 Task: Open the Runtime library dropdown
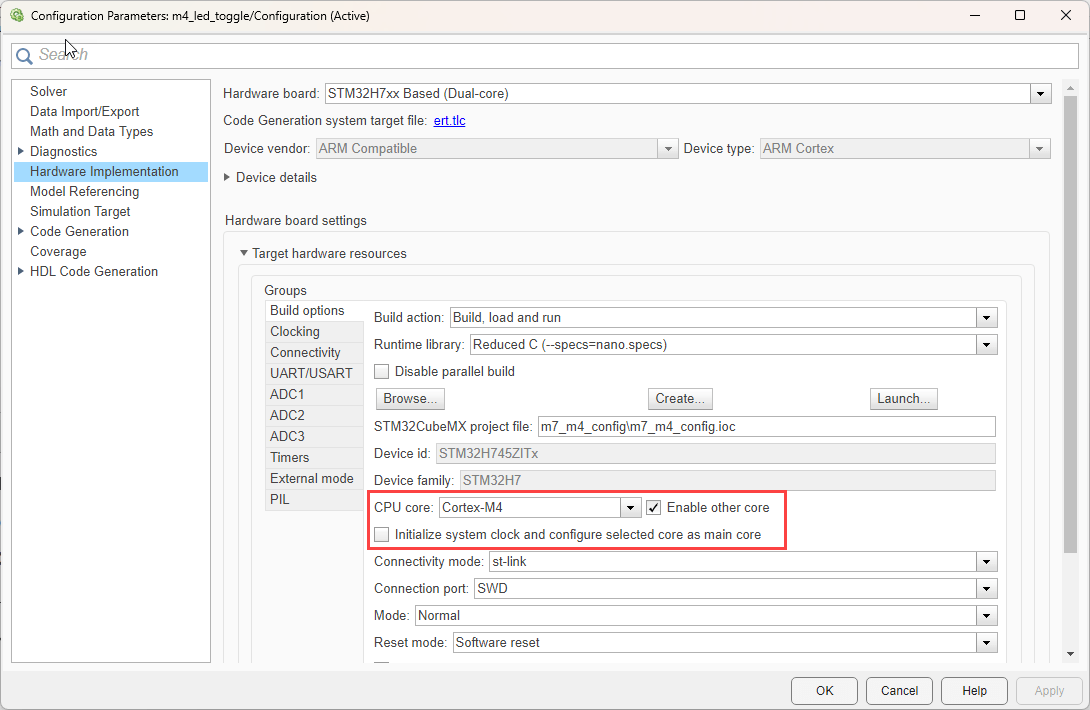click(x=986, y=344)
